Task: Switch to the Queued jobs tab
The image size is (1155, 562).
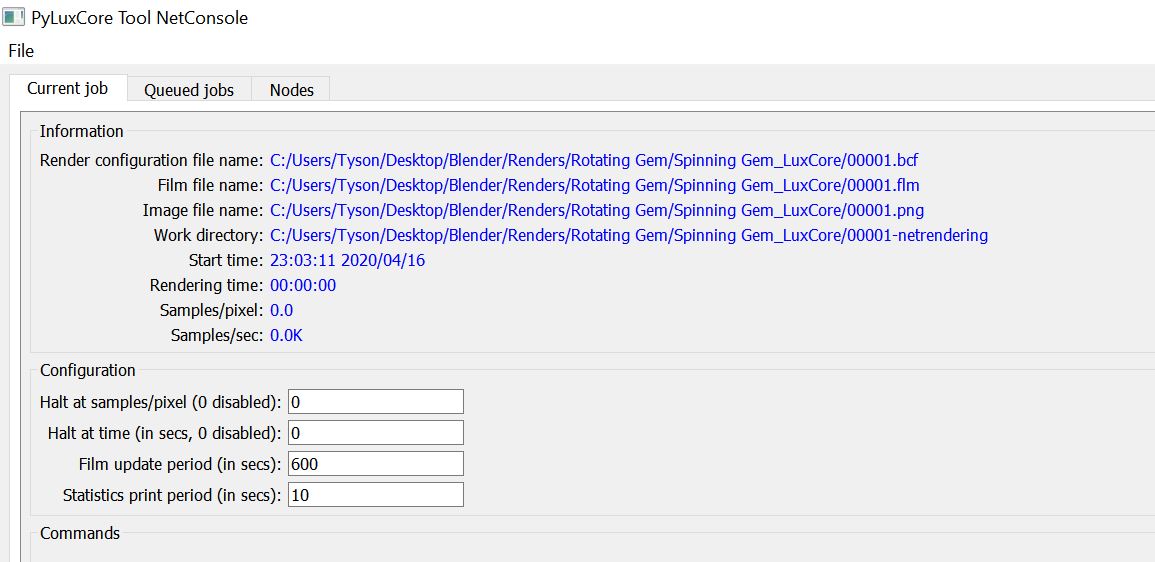Action: point(189,90)
